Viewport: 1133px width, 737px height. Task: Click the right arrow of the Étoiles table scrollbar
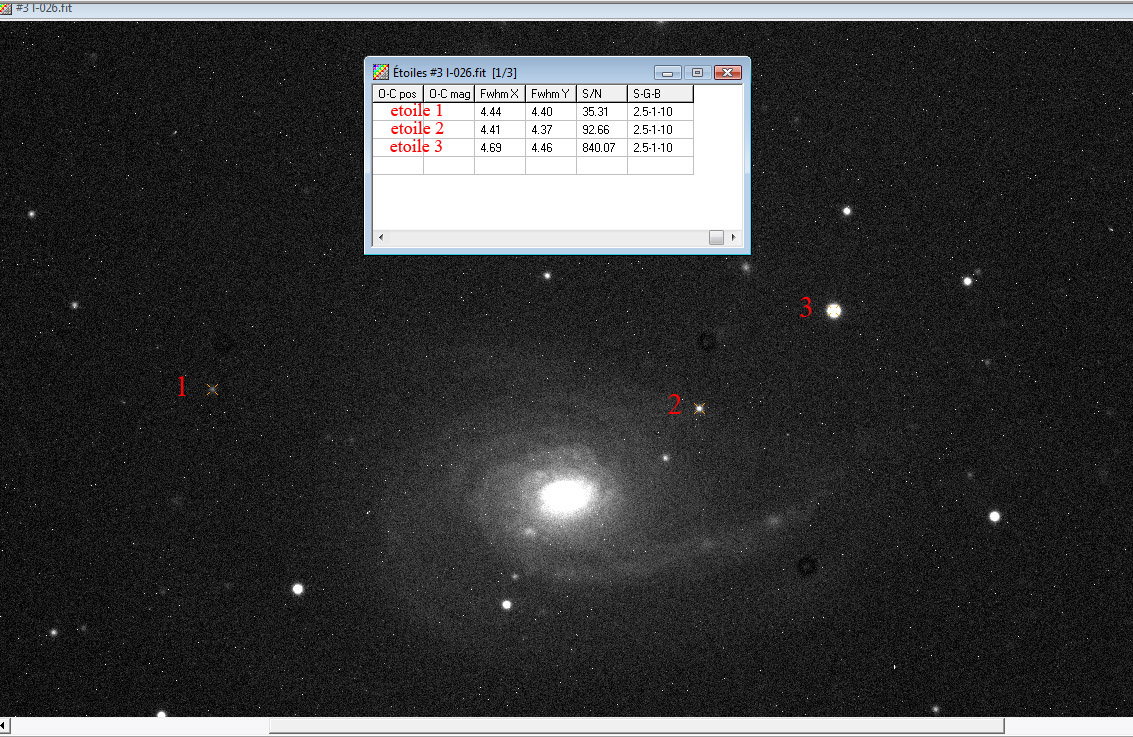click(x=734, y=237)
